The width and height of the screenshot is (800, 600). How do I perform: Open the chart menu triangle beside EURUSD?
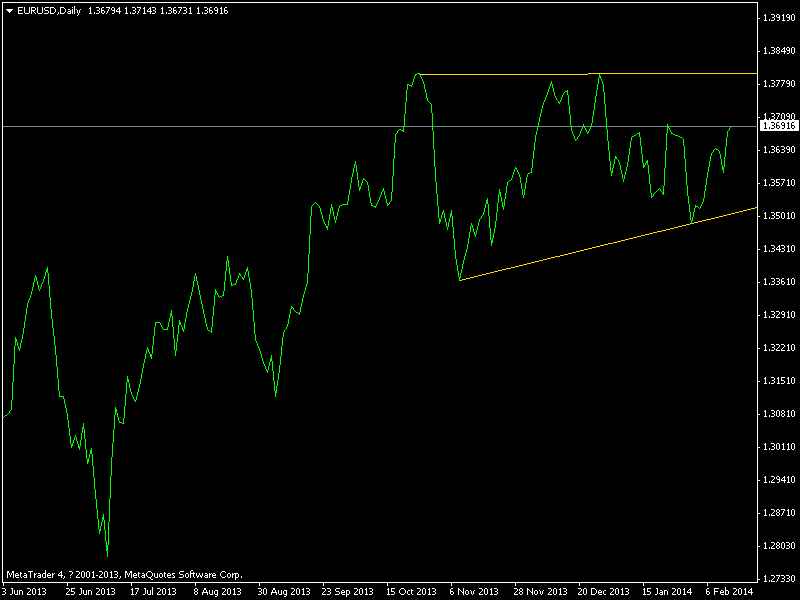pyautogui.click(x=9, y=11)
